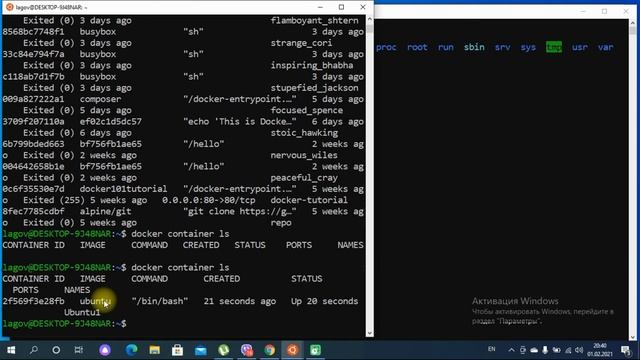Image resolution: width=640 pixels, height=360 pixels.
Task: Click the "/bin/bash" command text
Action: click(160, 301)
